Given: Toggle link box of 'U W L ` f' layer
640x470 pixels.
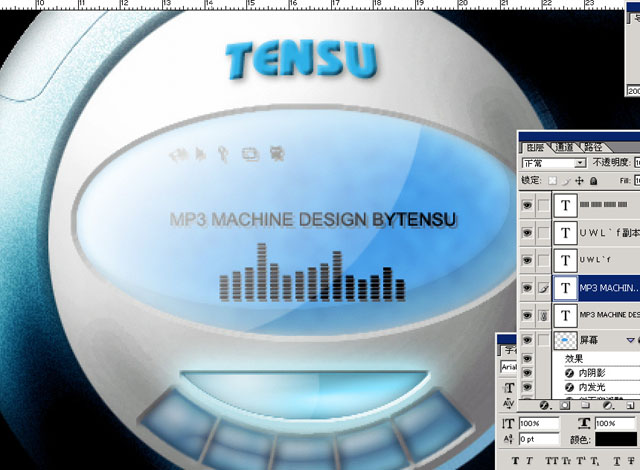Looking at the screenshot, I should pos(543,260).
